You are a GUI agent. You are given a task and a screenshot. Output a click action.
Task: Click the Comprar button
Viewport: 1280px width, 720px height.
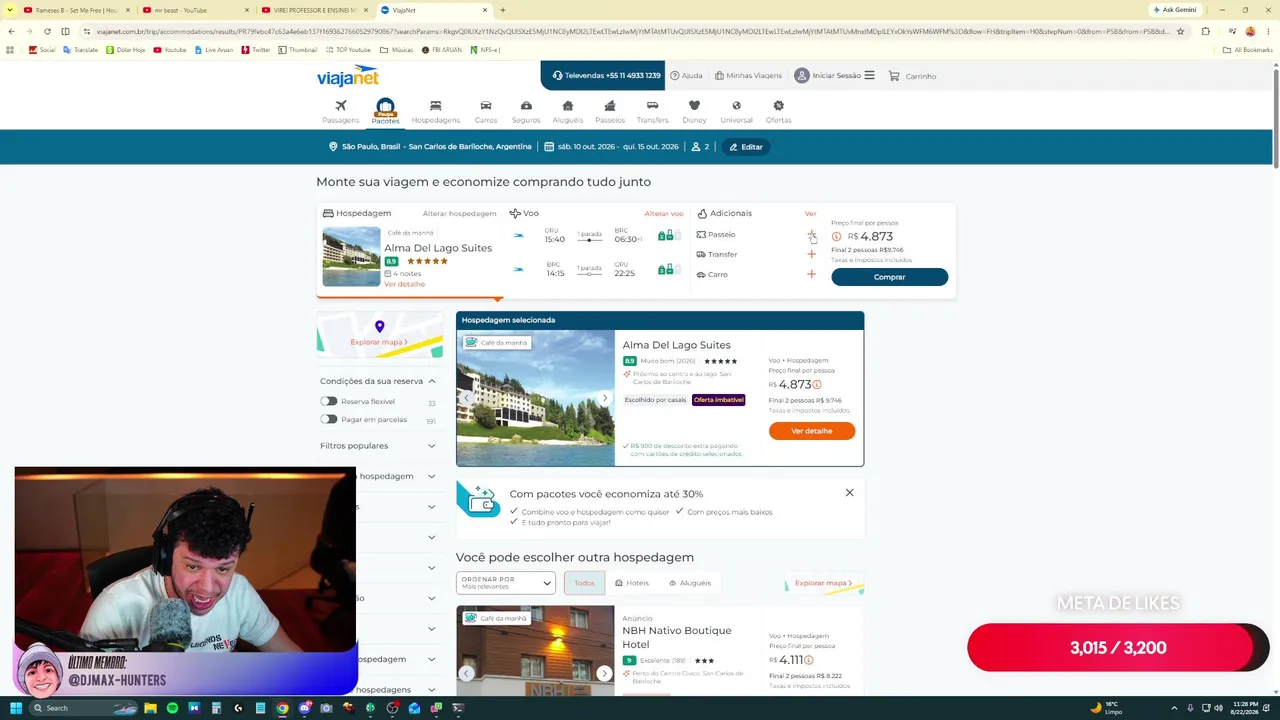(x=889, y=277)
